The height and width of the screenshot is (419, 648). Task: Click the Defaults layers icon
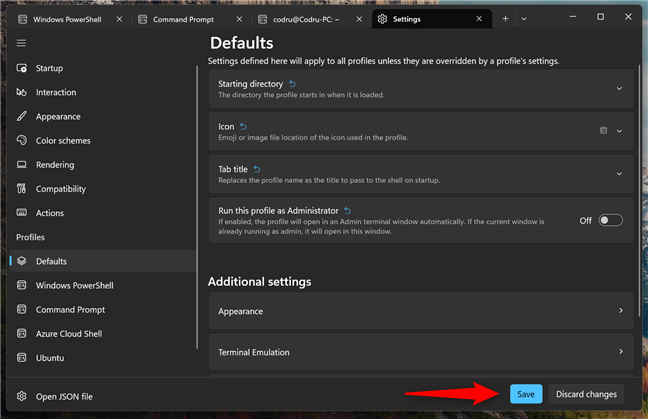(x=21, y=261)
